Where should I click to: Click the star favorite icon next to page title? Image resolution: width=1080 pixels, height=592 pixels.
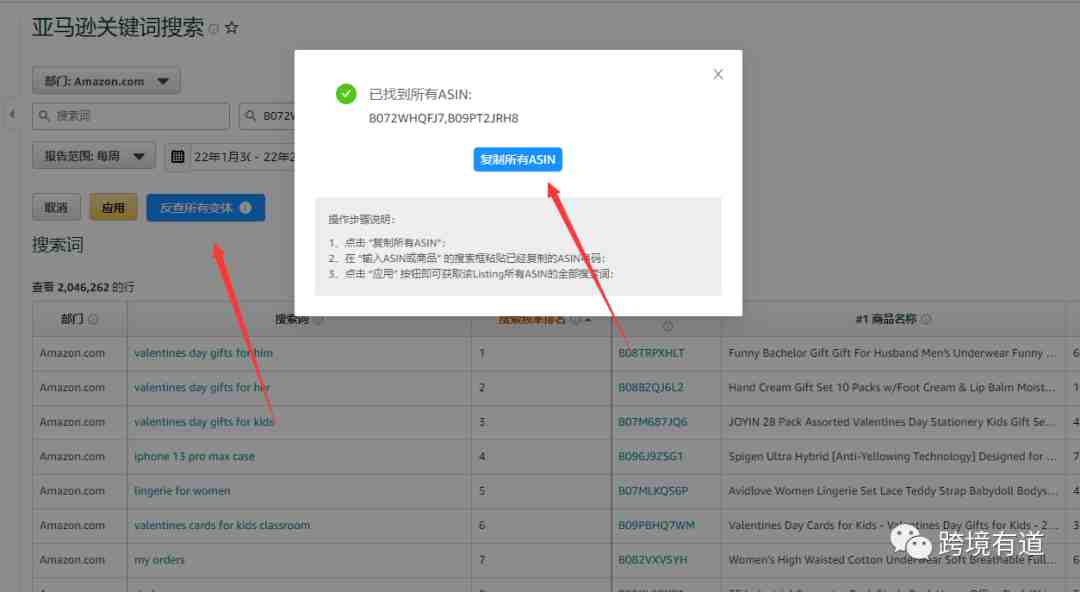click(231, 28)
